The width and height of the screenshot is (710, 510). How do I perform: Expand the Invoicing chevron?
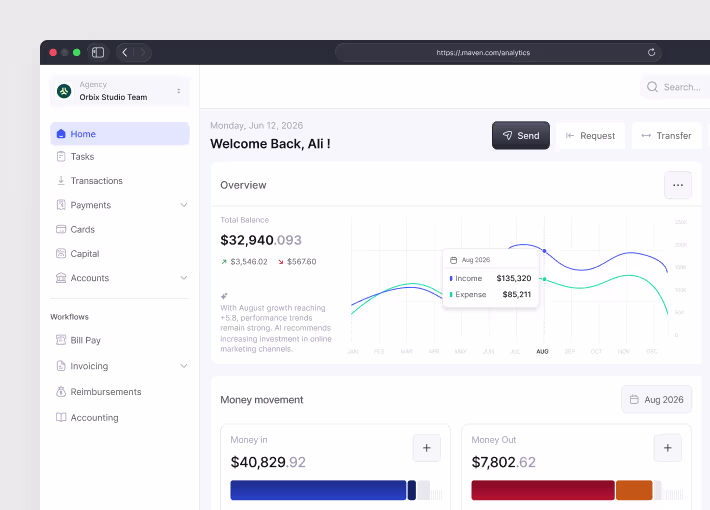(183, 366)
